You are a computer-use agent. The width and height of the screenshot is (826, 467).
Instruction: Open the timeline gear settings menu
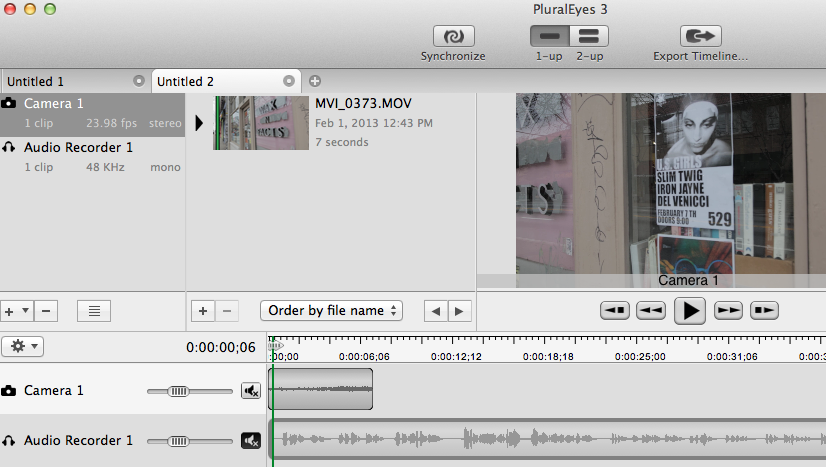coord(22,346)
